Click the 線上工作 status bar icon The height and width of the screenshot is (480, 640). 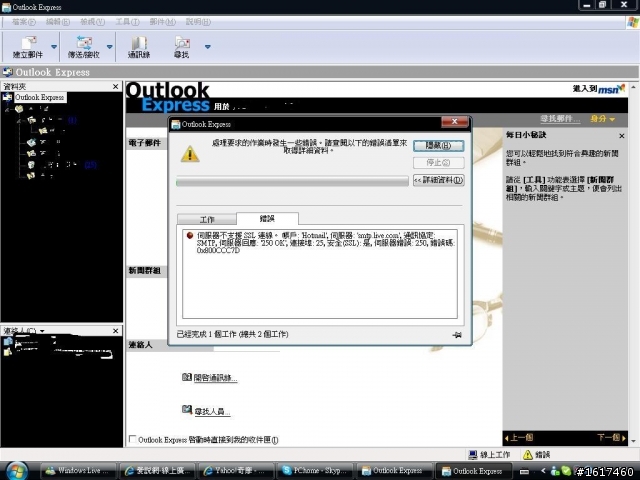point(473,454)
